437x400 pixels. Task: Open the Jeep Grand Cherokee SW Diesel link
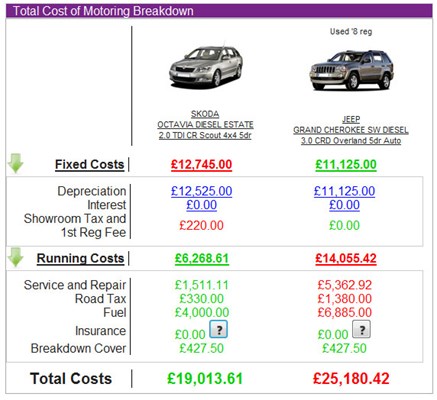[351, 130]
